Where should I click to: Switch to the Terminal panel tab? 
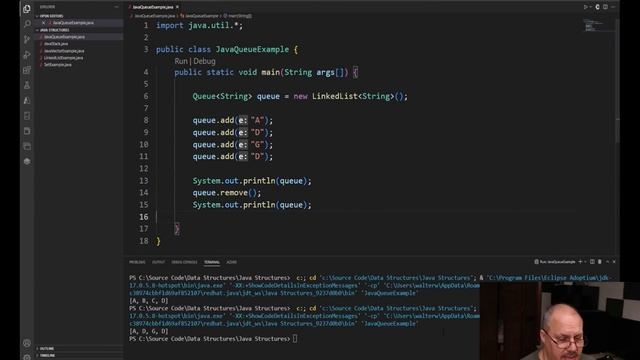click(x=212, y=262)
